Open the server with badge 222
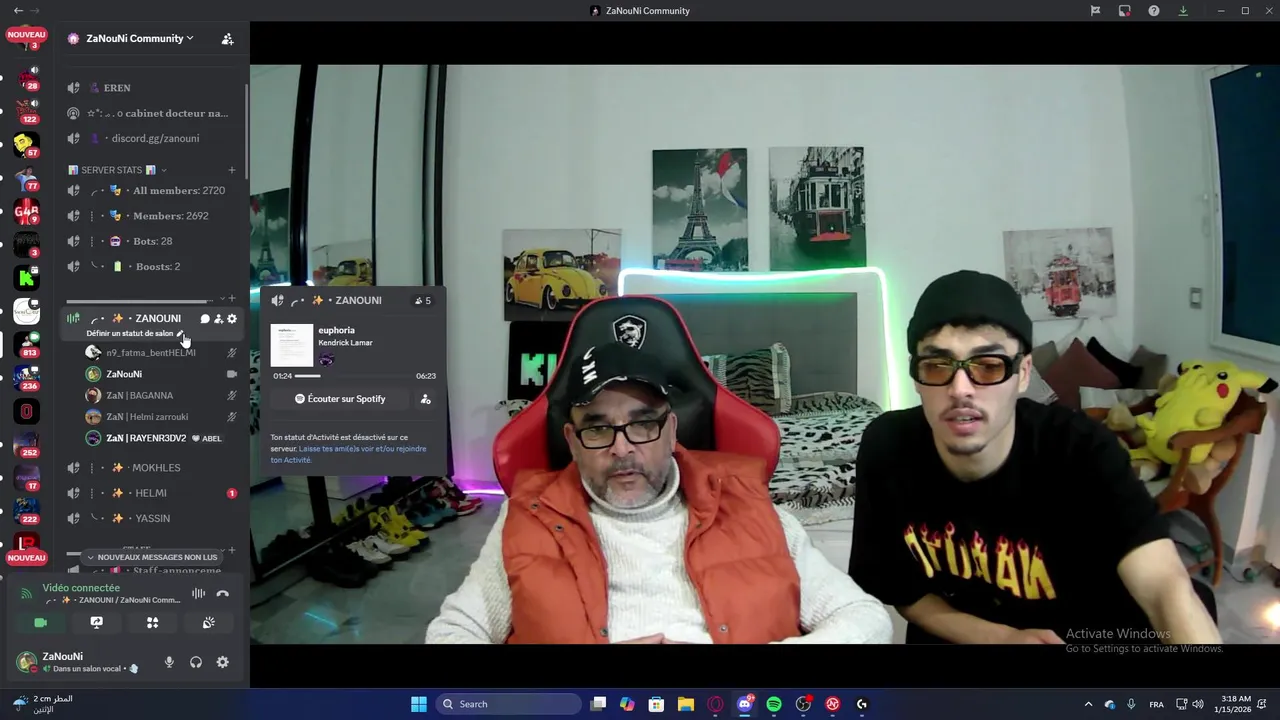This screenshot has height=720, width=1280. pos(27,512)
